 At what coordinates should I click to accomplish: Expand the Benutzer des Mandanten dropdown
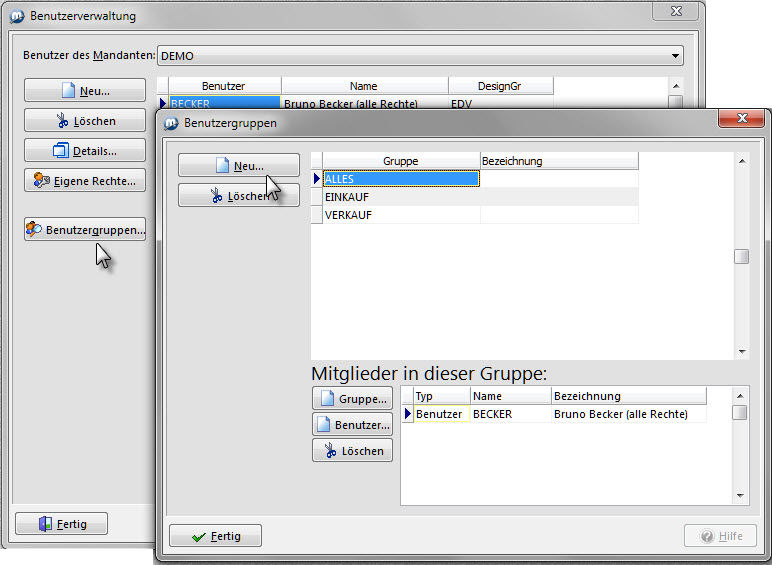[676, 57]
